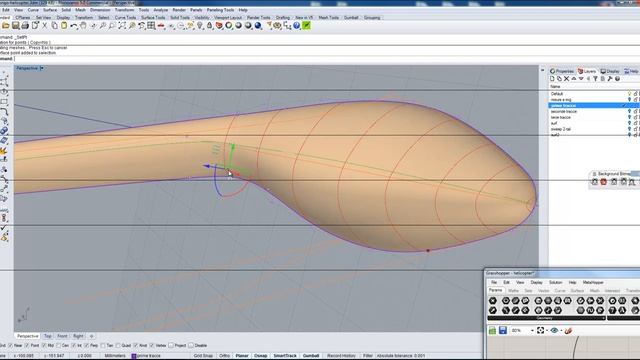Click the New Layer icon in Layers panel

[552, 79]
